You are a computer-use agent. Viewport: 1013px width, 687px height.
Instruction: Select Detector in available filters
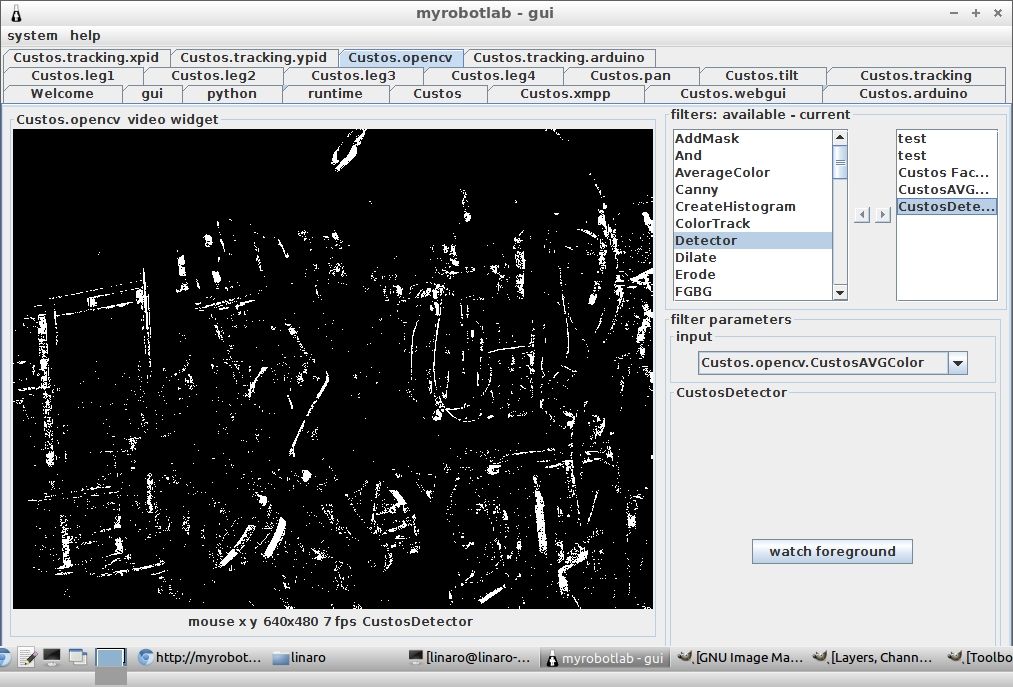tap(753, 240)
